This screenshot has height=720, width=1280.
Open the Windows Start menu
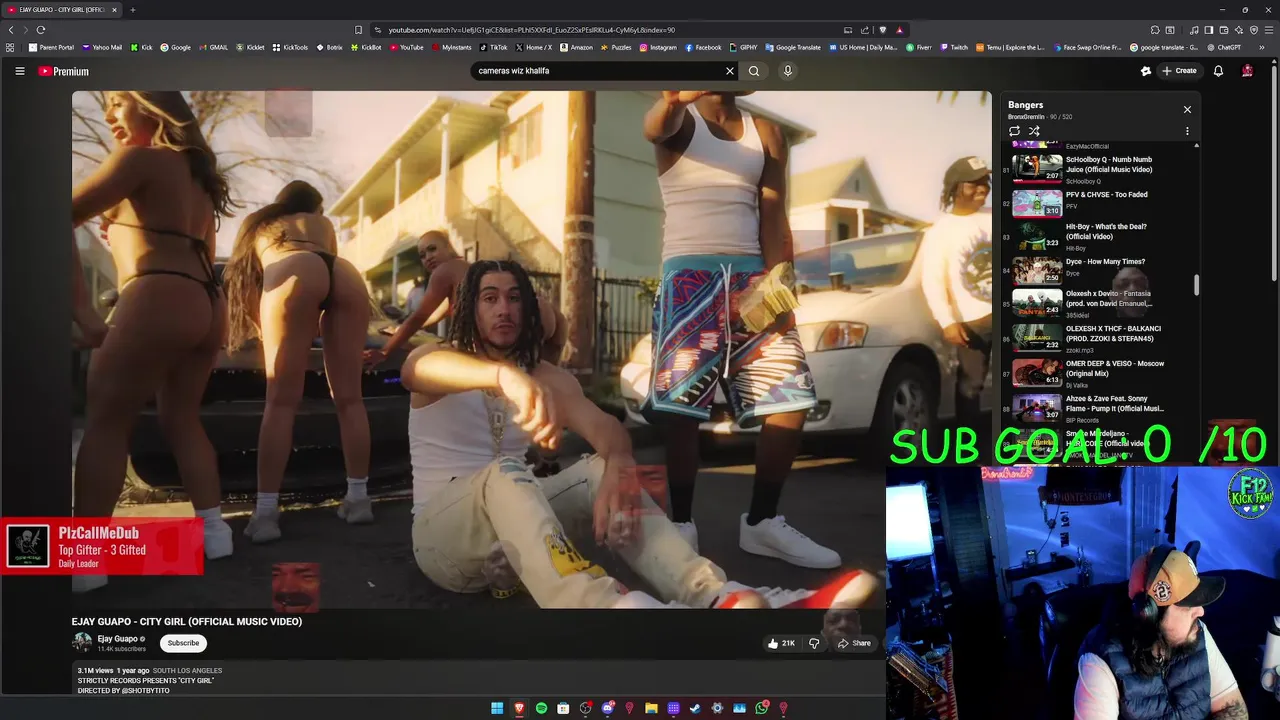pos(497,708)
